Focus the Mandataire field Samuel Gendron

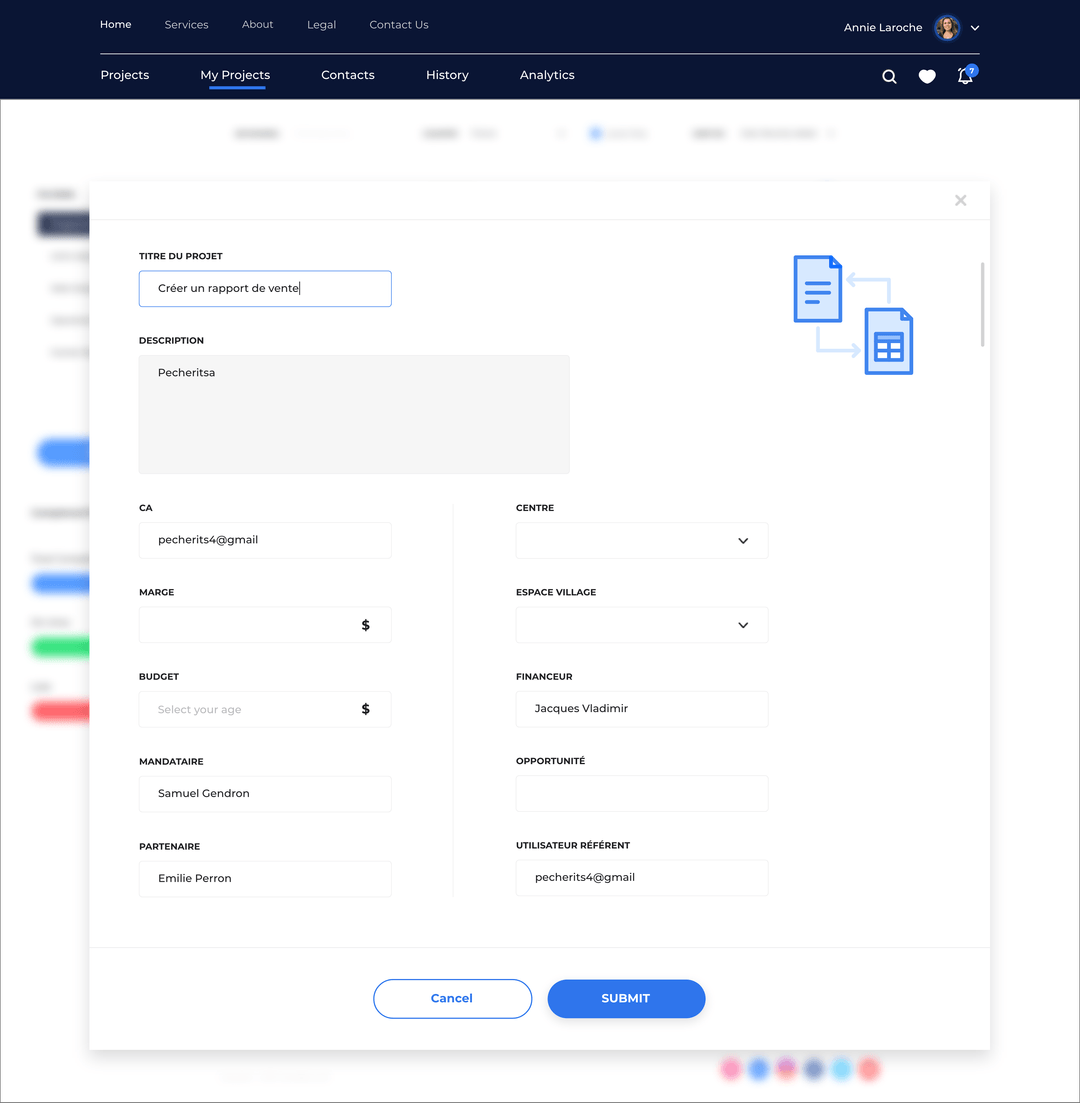(x=265, y=793)
